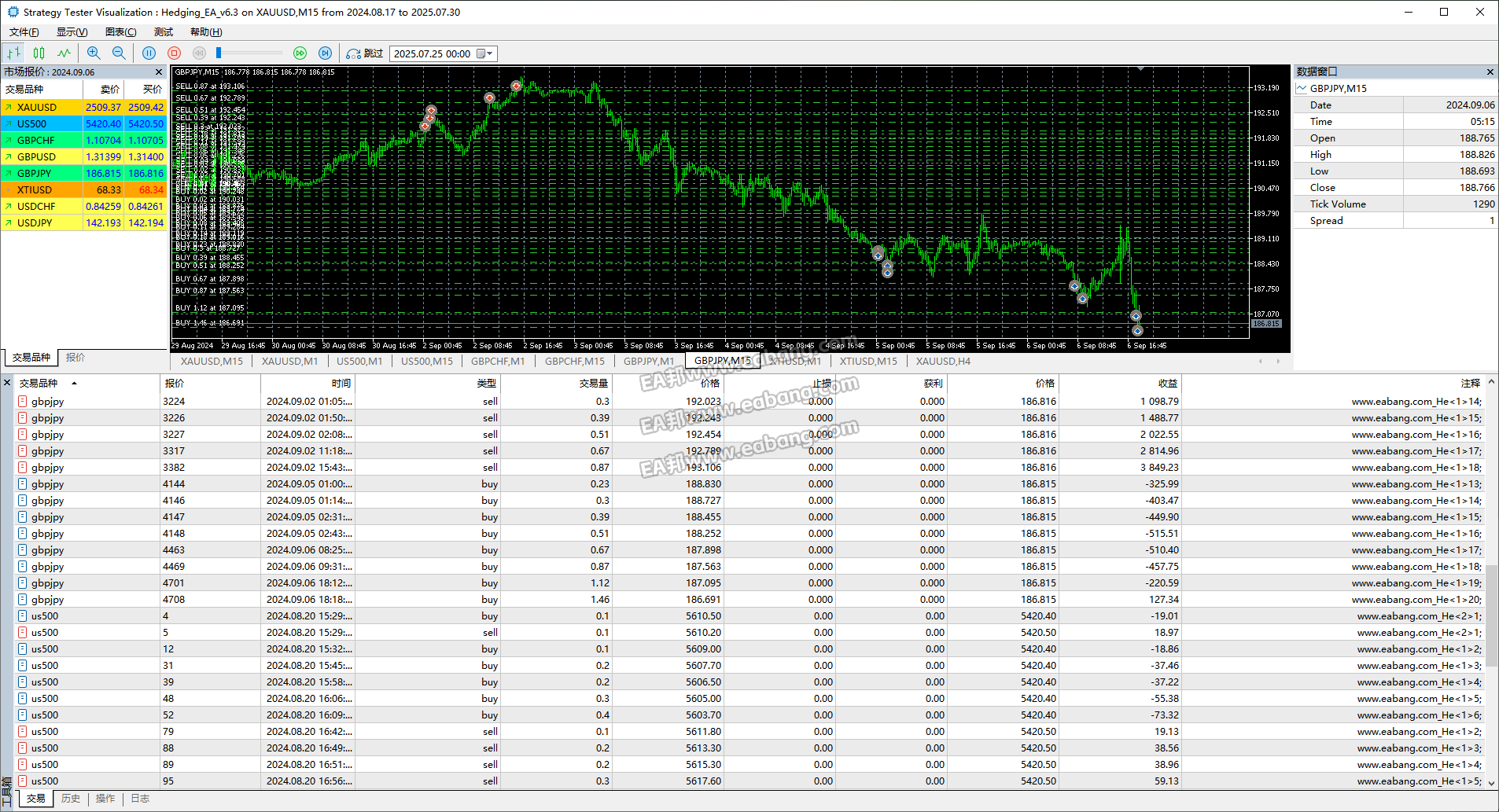
Task: Select us500 order 95 row
Action: click(x=749, y=781)
